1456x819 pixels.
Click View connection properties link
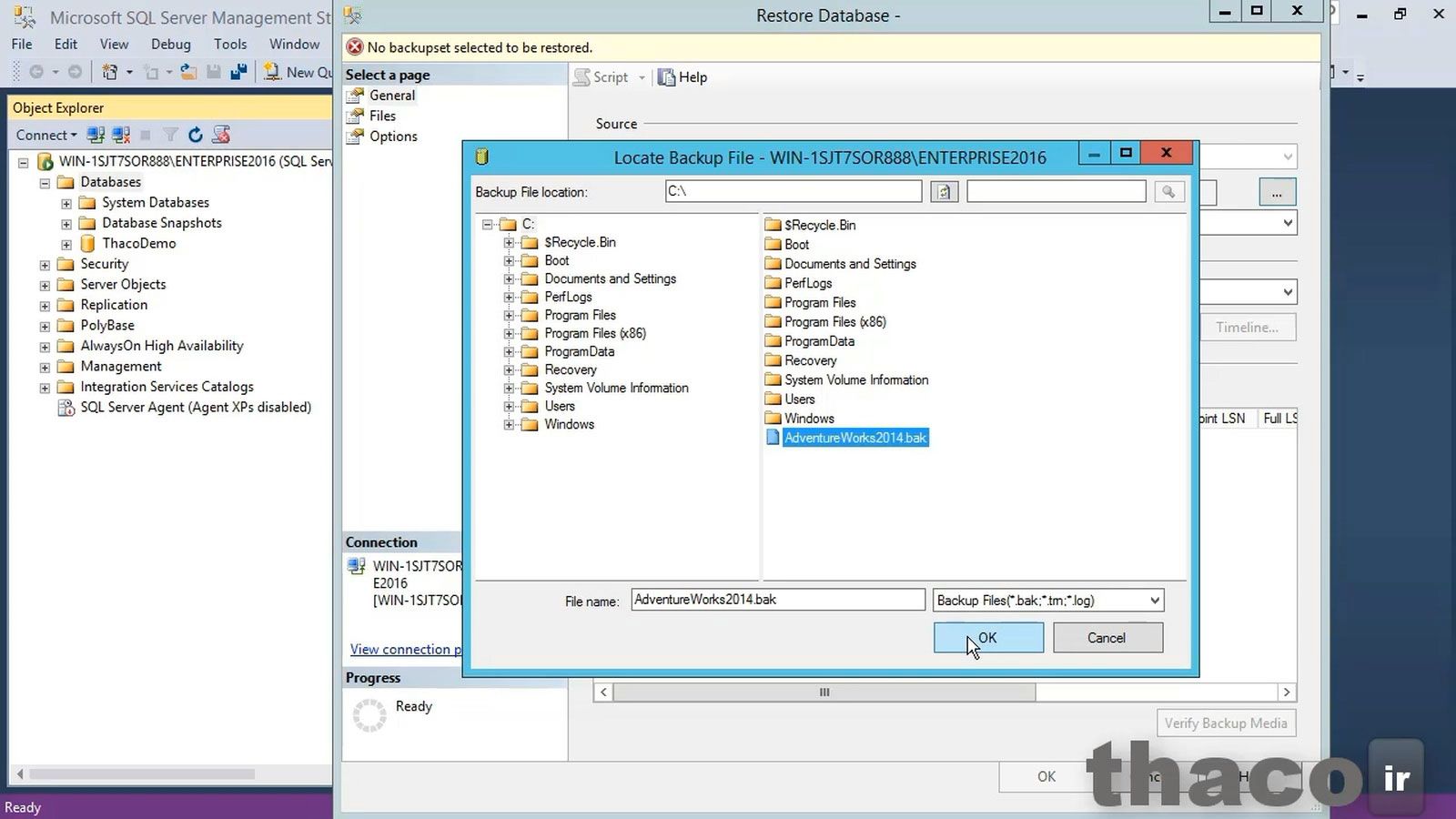pos(406,649)
